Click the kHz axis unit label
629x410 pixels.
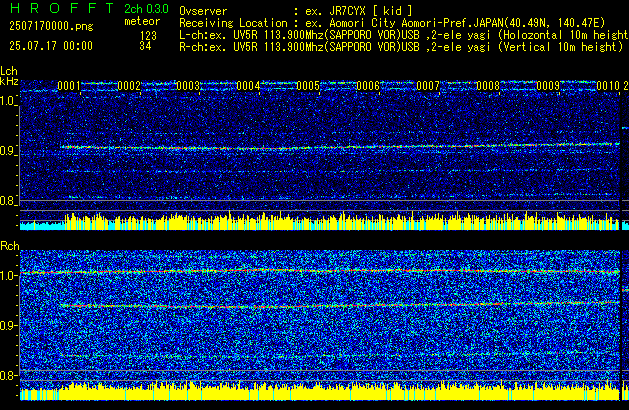[9, 81]
